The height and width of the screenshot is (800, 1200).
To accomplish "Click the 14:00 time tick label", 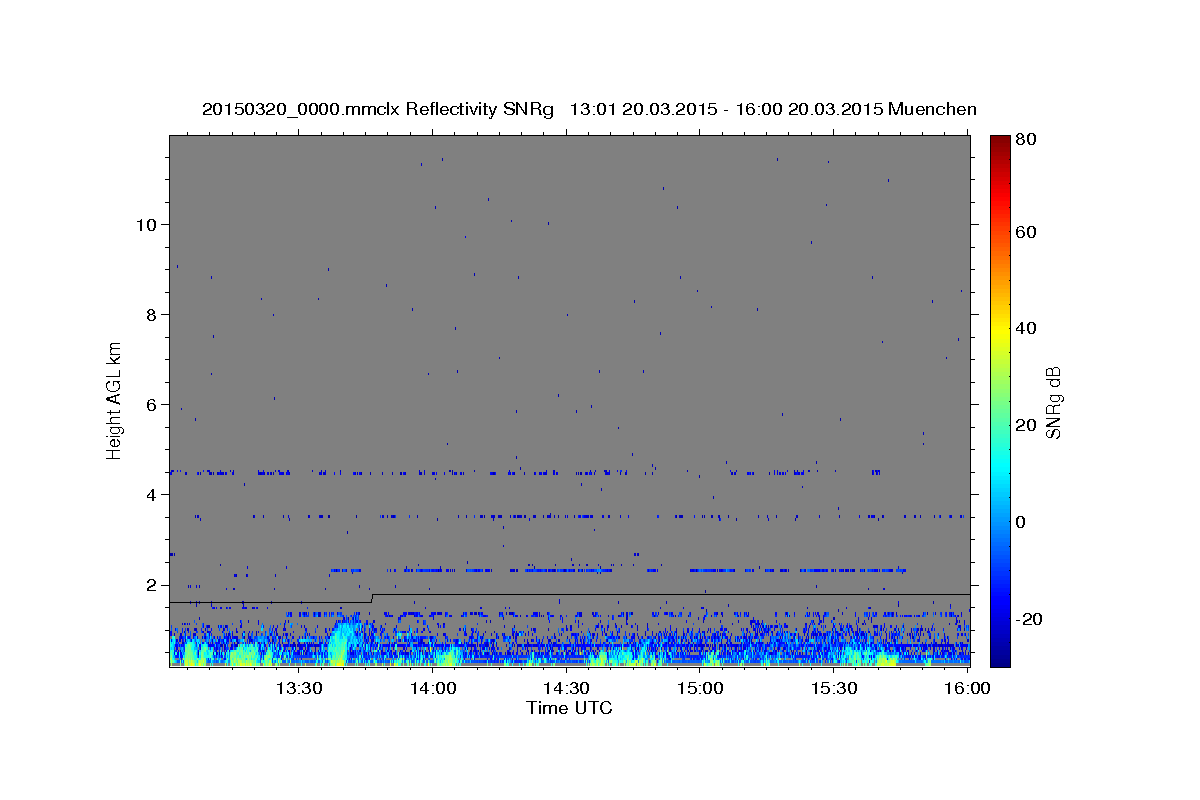I will pyautogui.click(x=433, y=688).
